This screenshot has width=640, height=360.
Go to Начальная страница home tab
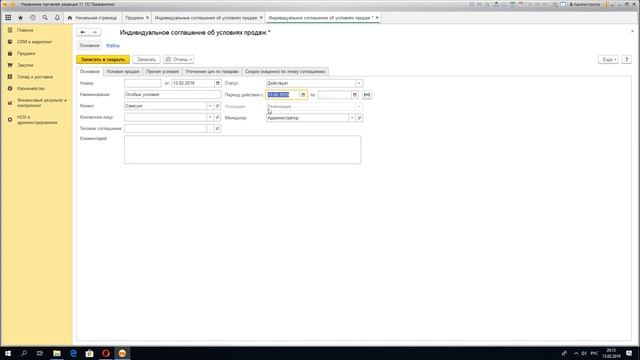(93, 18)
